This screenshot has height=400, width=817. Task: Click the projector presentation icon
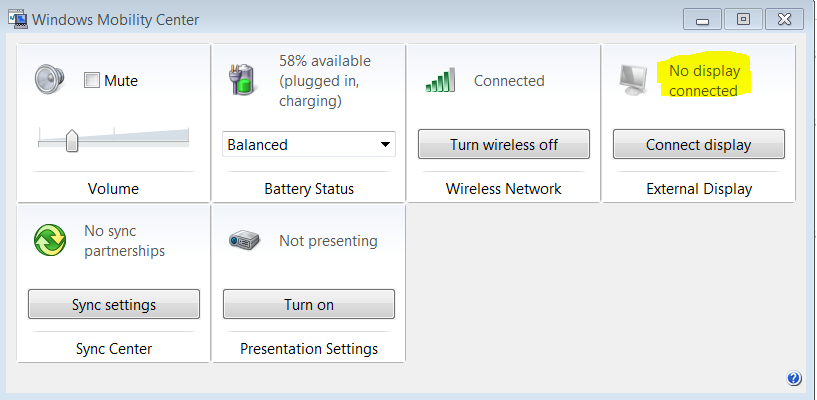point(244,241)
